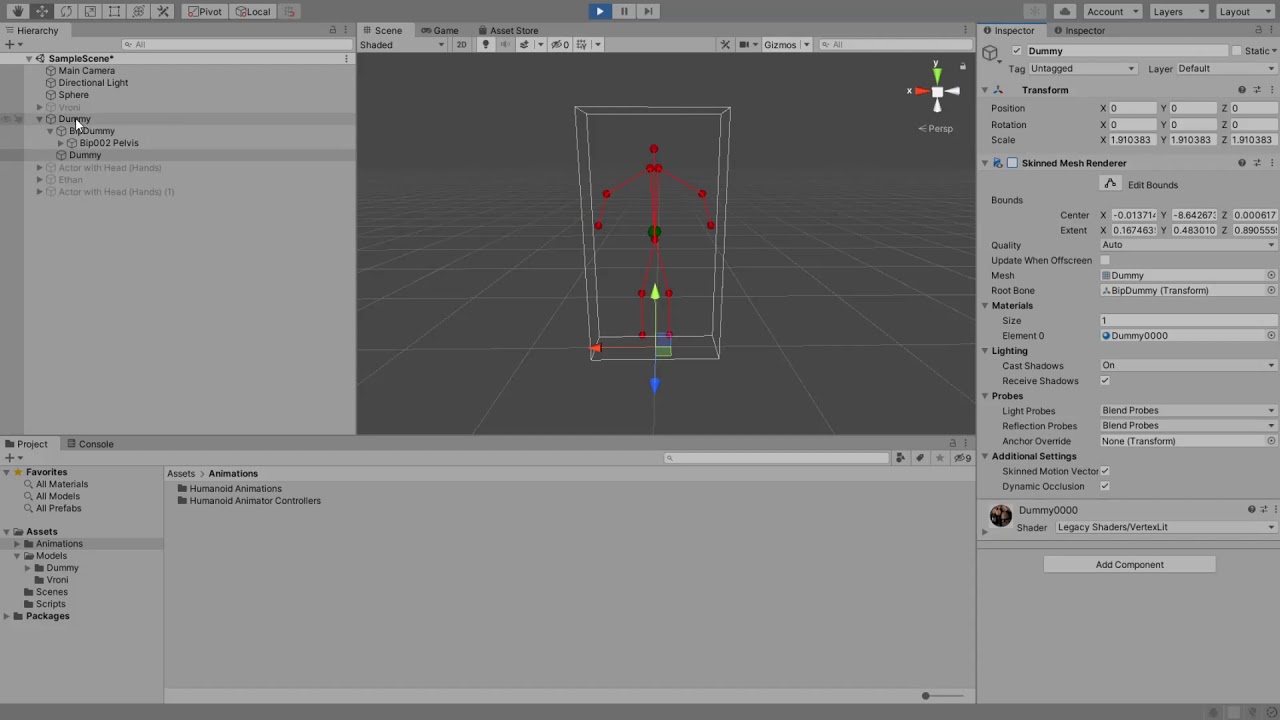Open the Dummy0000 material color sphere preview

click(x=1001, y=515)
